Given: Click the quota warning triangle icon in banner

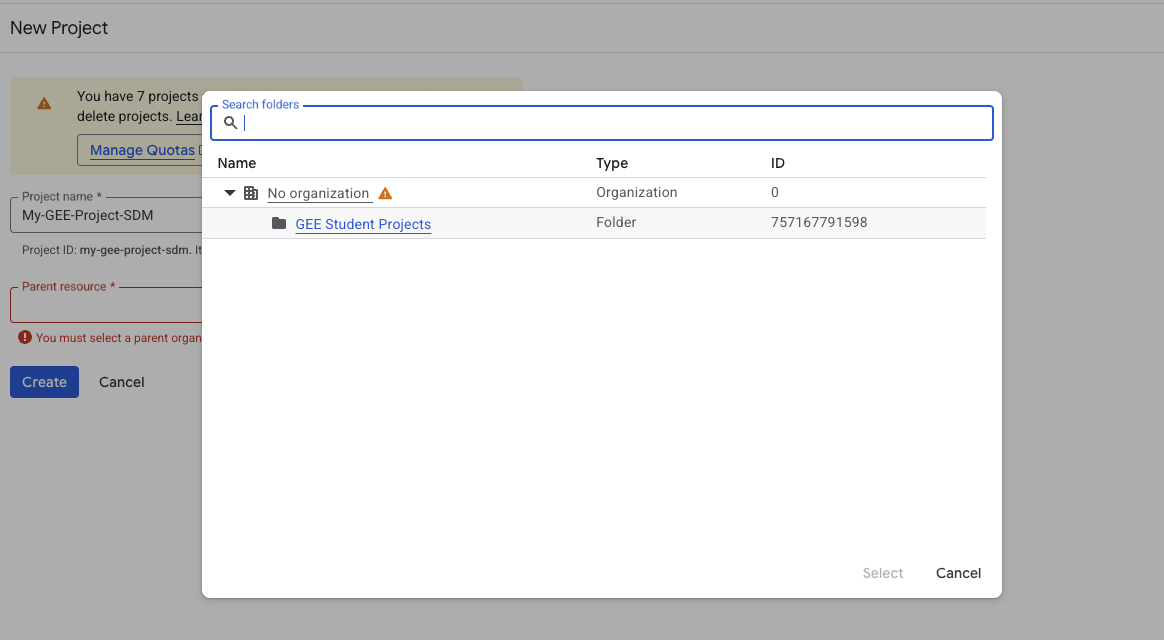Looking at the screenshot, I should 44,103.
